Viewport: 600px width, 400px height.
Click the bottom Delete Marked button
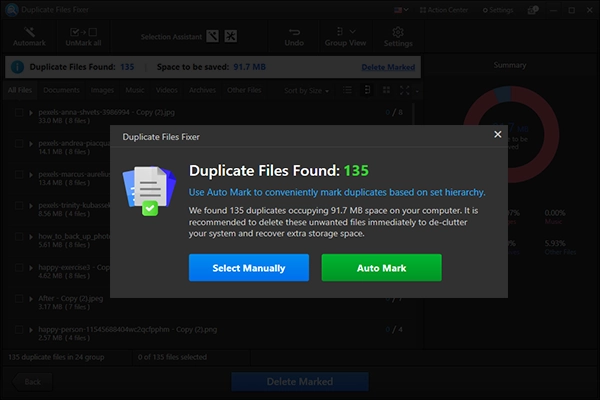tap(300, 382)
